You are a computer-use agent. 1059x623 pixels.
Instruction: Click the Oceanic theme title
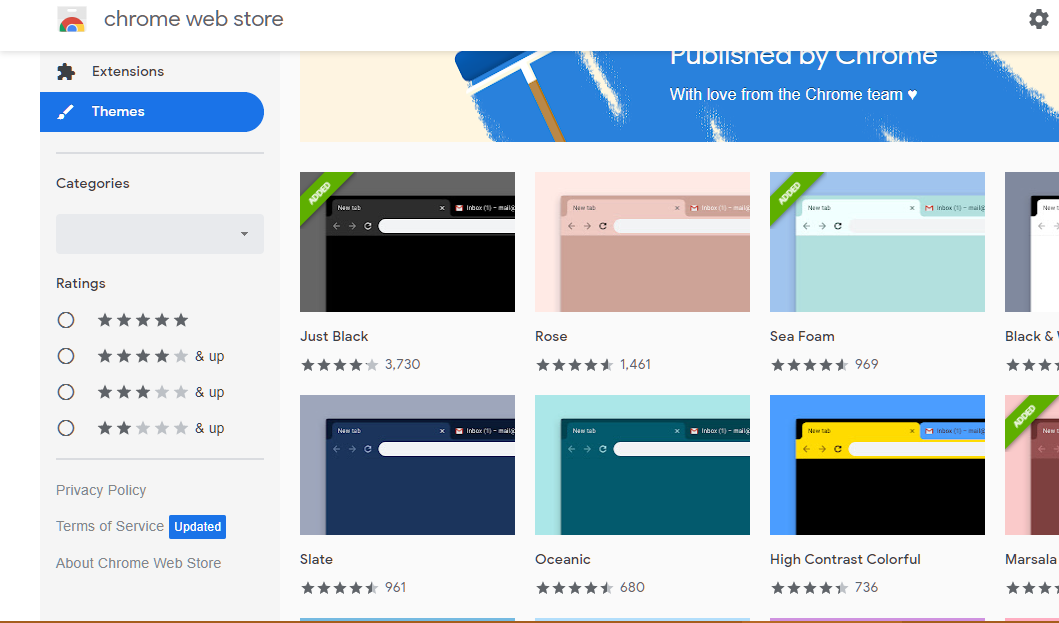[x=563, y=559]
